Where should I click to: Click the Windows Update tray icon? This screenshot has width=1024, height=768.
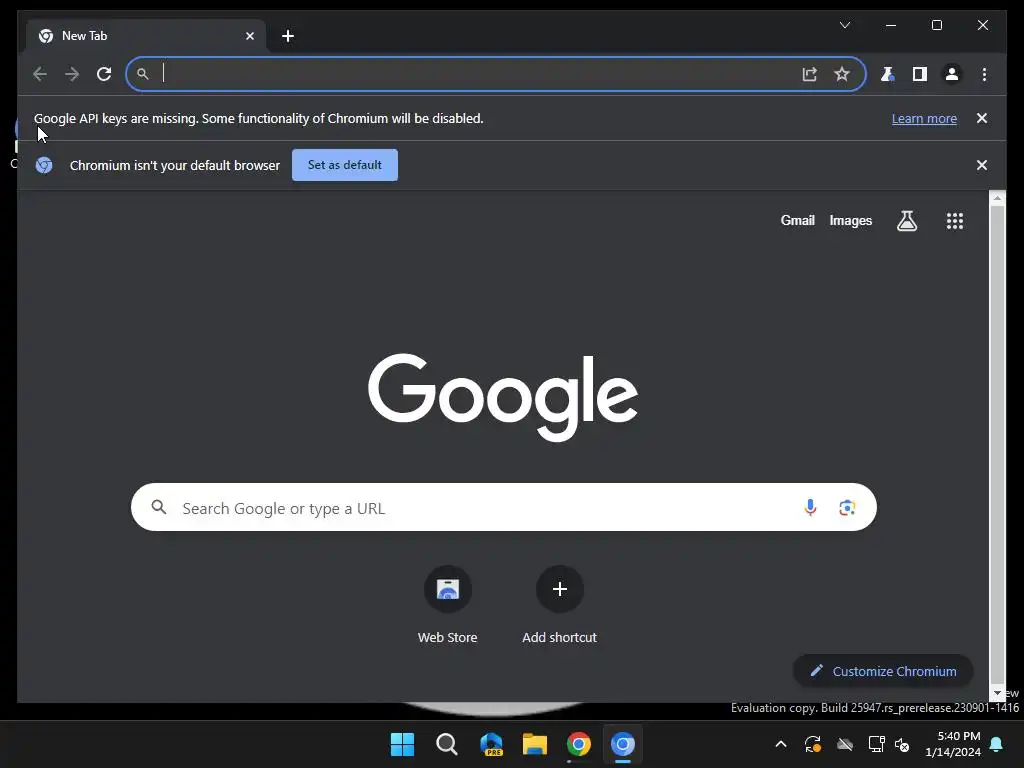coord(812,744)
